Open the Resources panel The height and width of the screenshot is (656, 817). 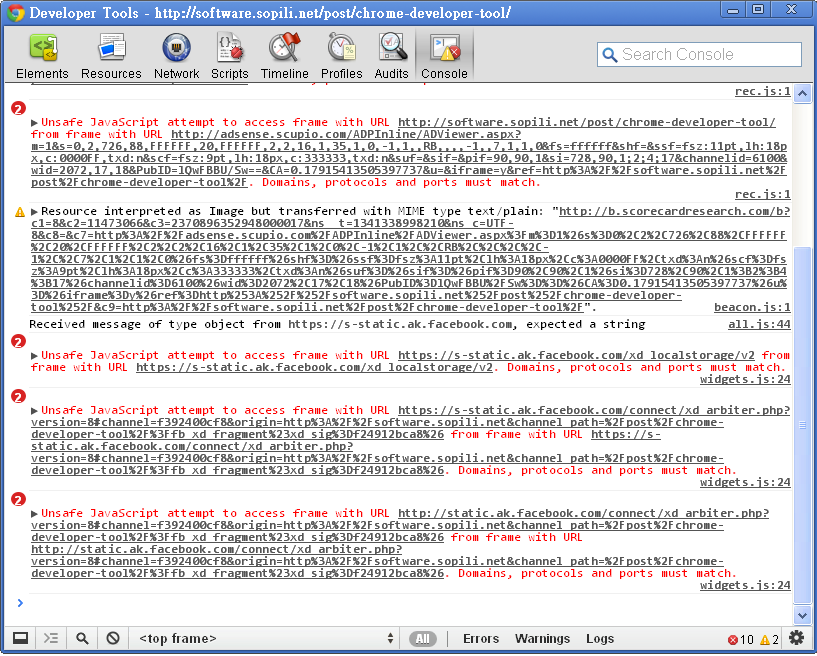(x=111, y=56)
